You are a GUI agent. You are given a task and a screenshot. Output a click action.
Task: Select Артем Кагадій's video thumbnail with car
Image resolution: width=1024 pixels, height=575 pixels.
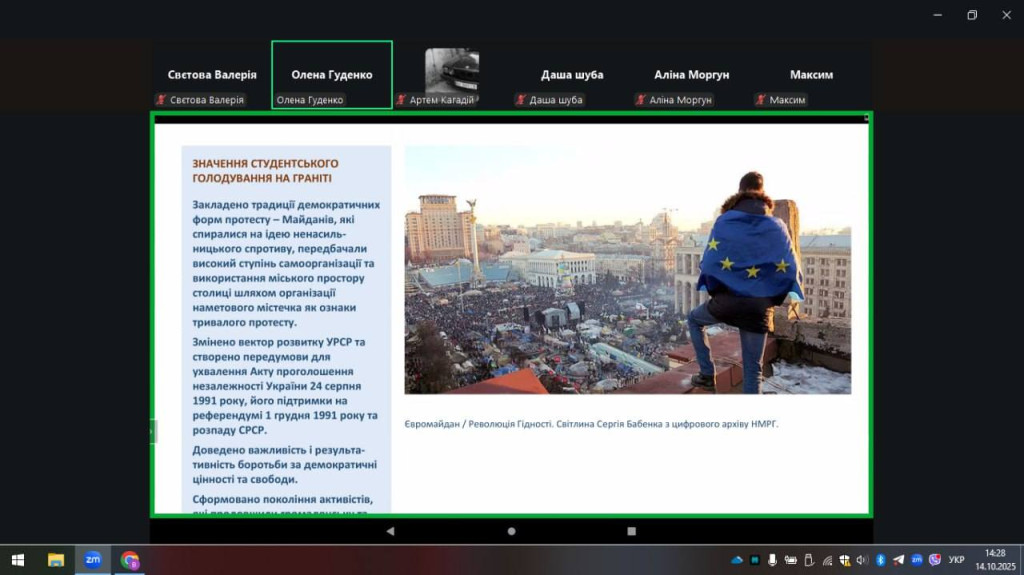click(x=452, y=70)
